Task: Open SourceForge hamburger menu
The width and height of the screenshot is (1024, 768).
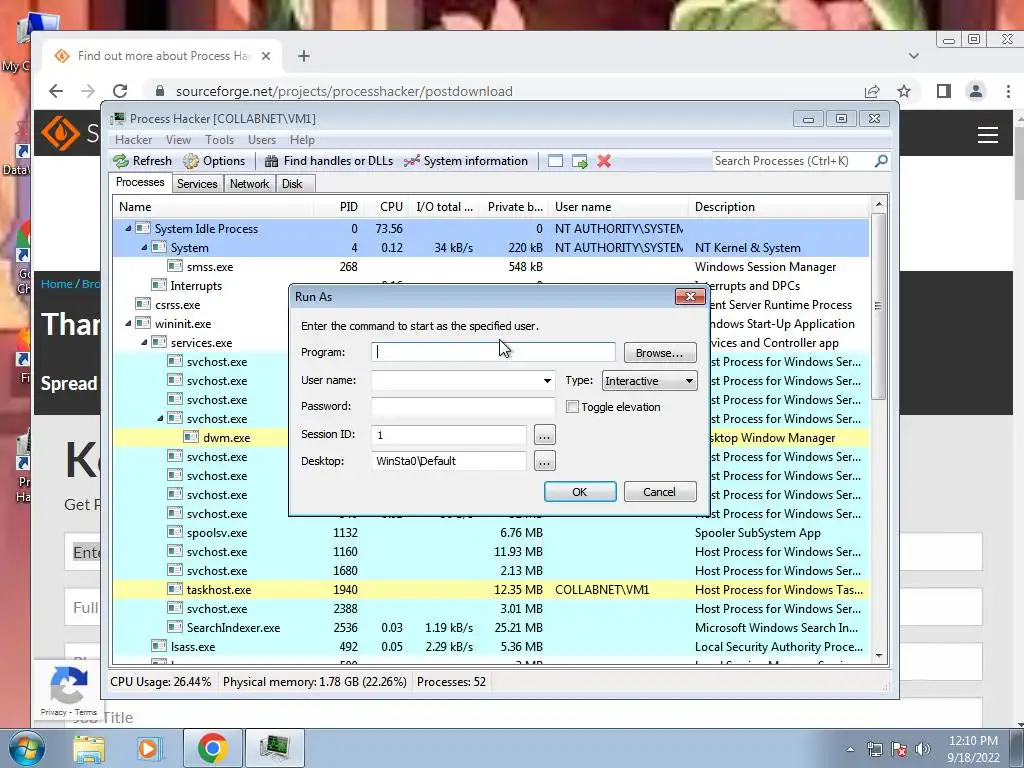Action: point(987,135)
